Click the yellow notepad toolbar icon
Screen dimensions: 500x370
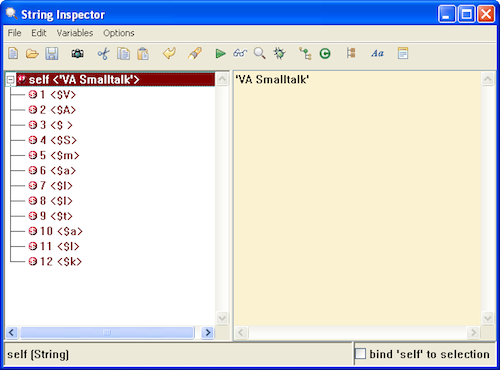tap(403, 53)
